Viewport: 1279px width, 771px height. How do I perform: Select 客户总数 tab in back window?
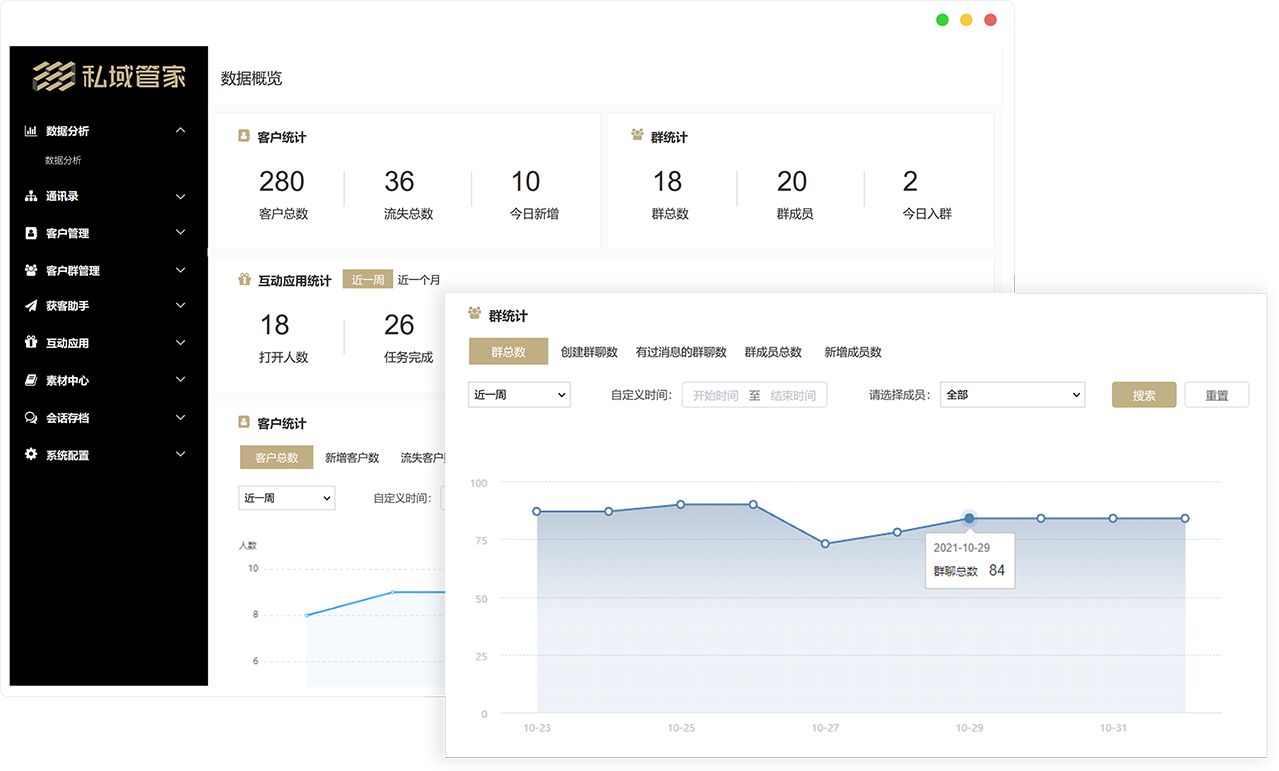(276, 457)
